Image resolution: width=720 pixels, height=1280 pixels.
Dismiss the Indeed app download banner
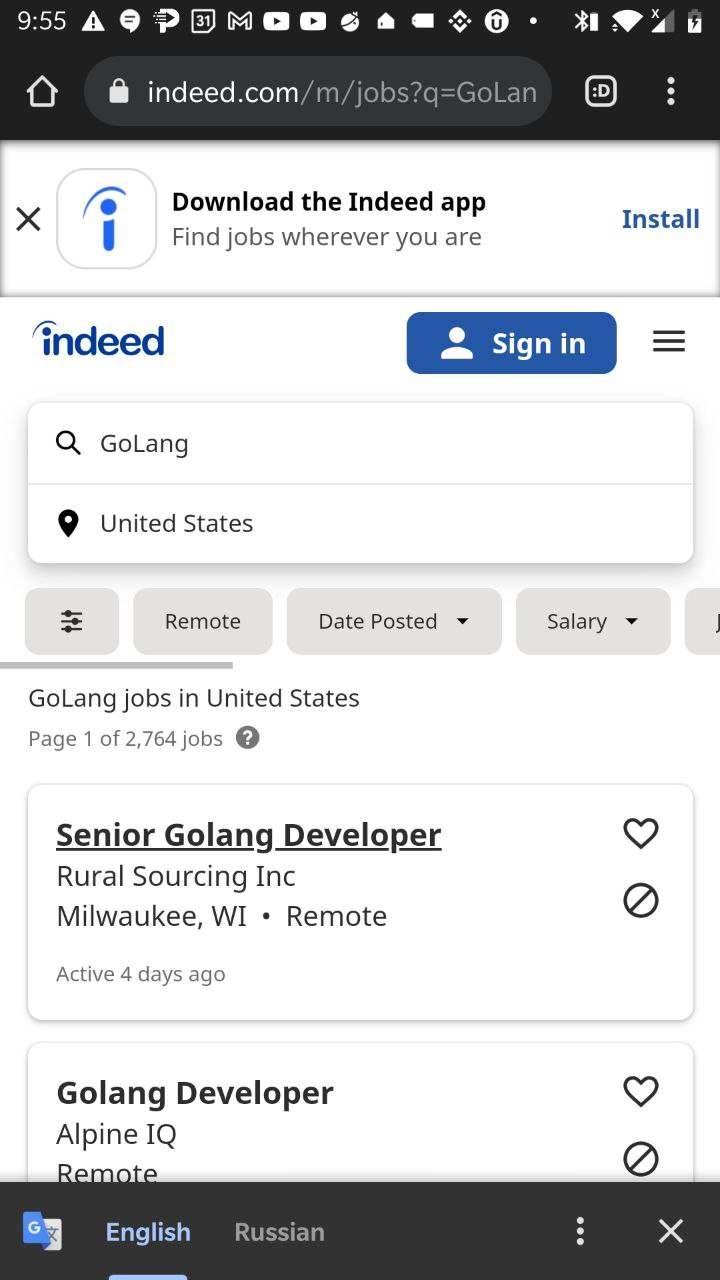(x=28, y=219)
